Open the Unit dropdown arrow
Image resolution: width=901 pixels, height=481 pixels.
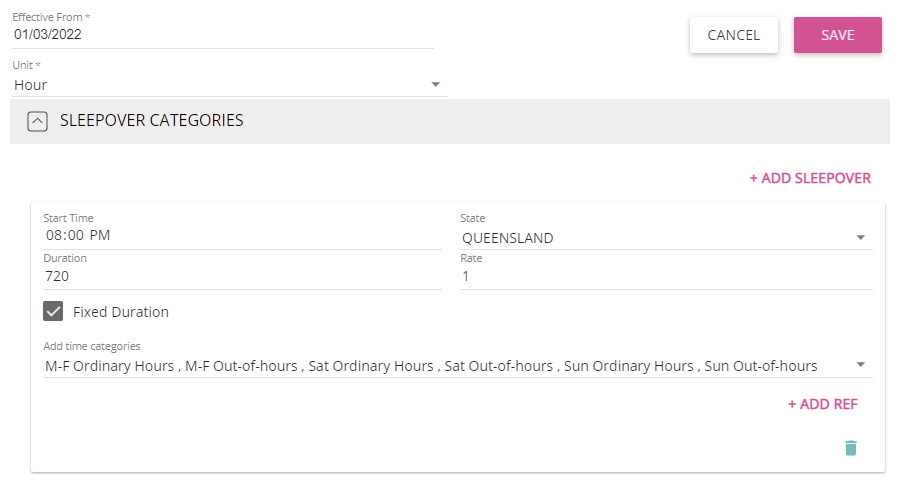tap(435, 85)
